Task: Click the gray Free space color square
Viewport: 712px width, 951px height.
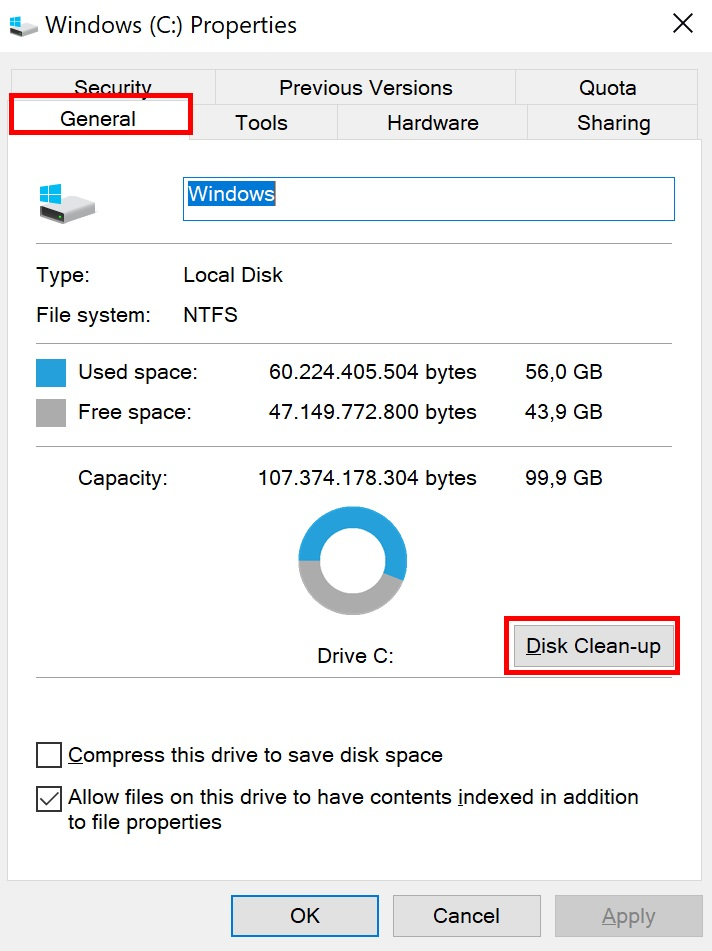Action: click(x=51, y=412)
